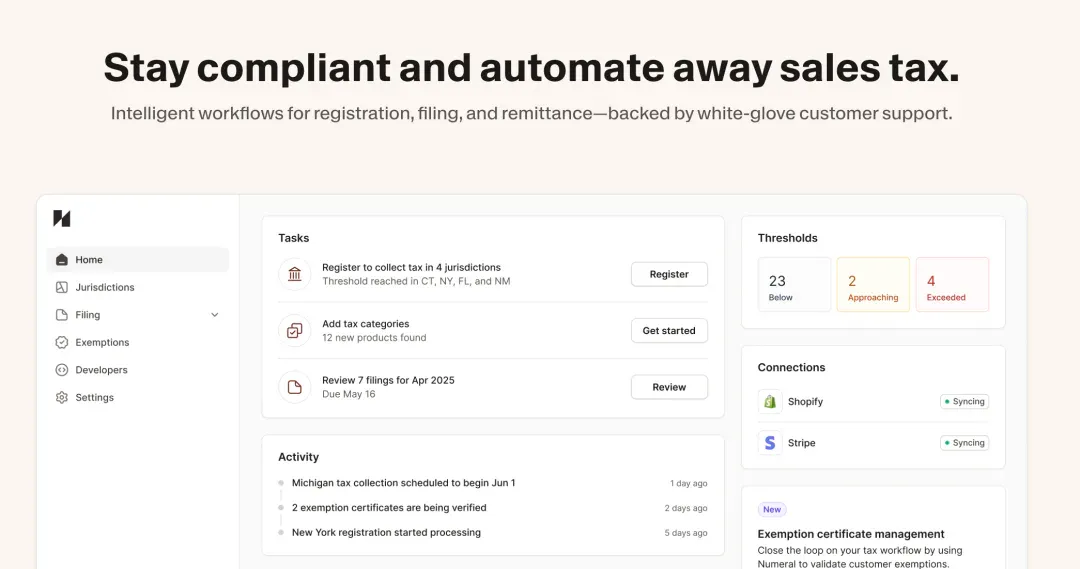Image resolution: width=1080 pixels, height=569 pixels.
Task: Expand the Filing menu chevron
Action: pos(214,315)
